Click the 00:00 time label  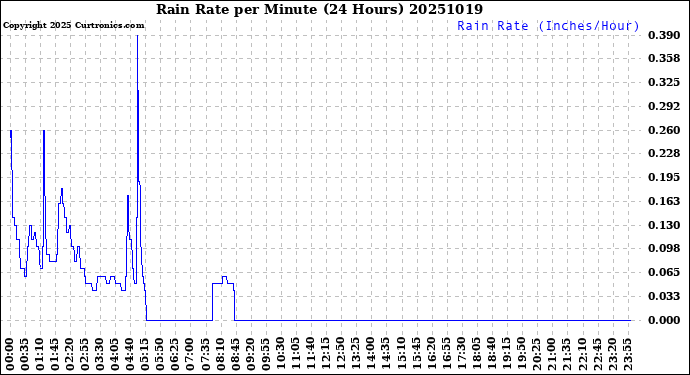(x=10, y=355)
